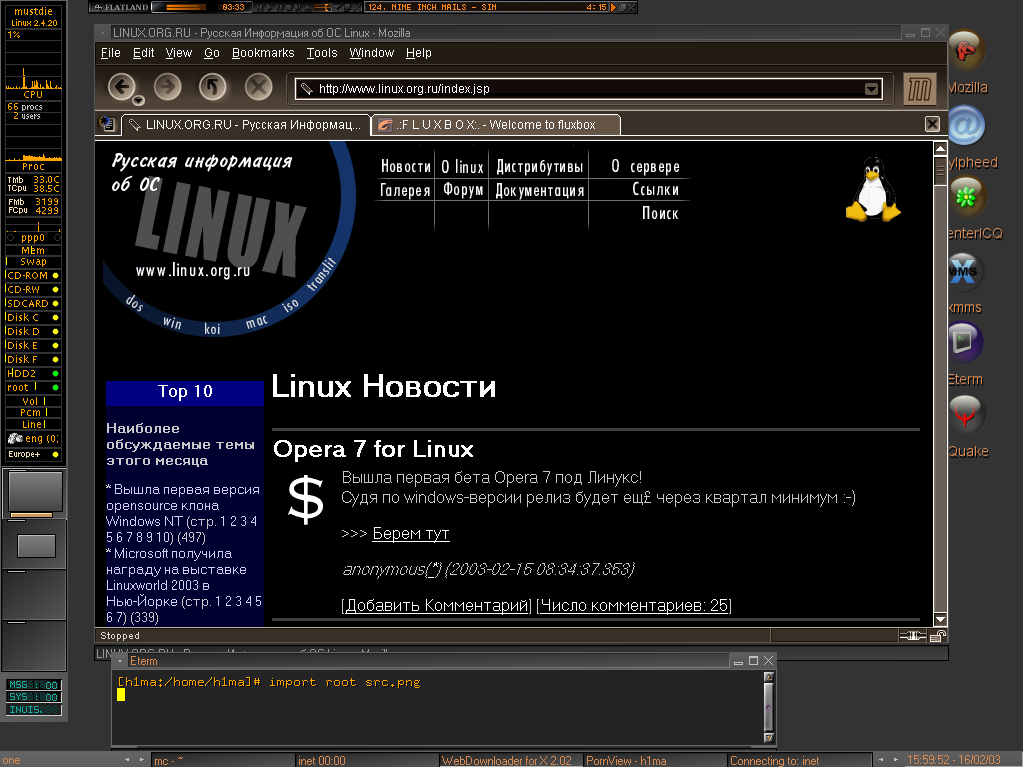The image size is (1023, 767).
Task: Click the security lock icon in status bar
Action: (938, 636)
